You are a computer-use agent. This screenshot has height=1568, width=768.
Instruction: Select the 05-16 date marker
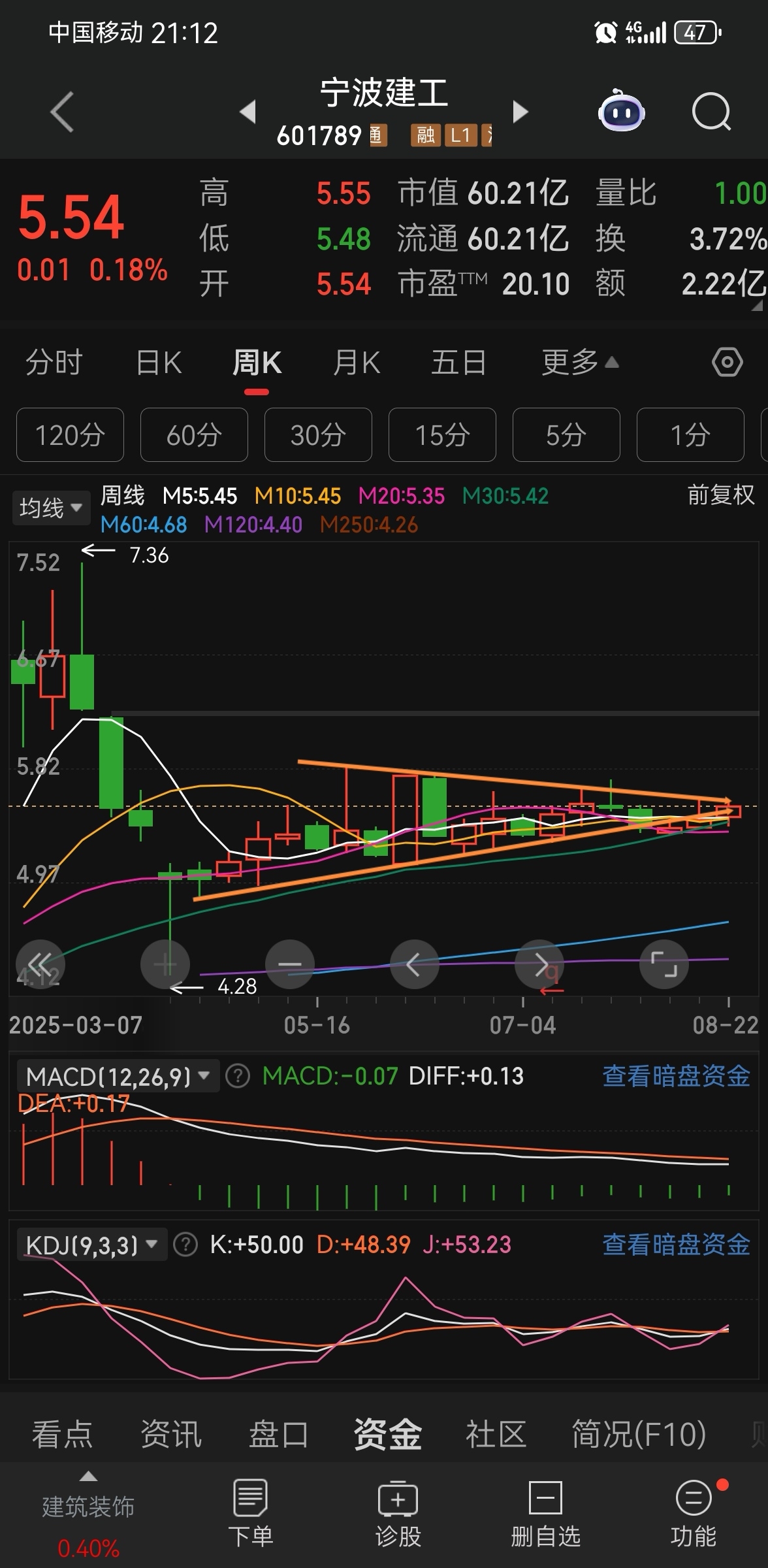(x=317, y=1025)
